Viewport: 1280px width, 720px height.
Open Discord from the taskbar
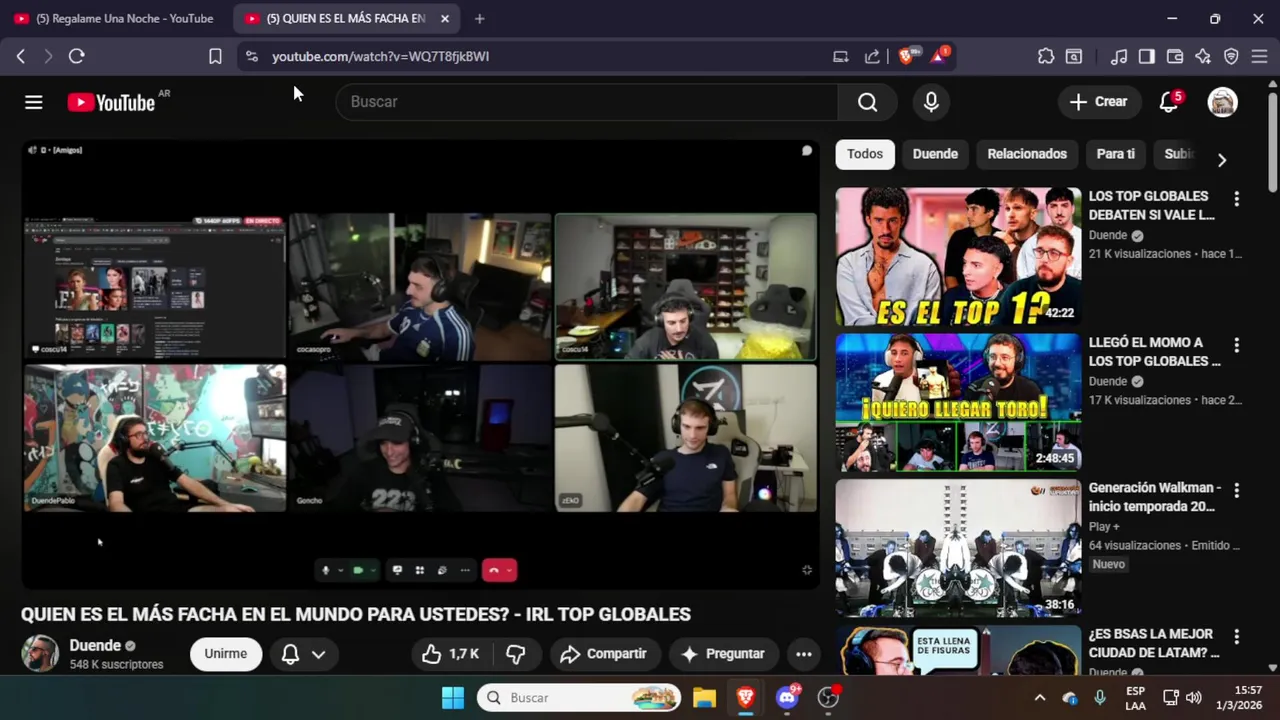787,698
